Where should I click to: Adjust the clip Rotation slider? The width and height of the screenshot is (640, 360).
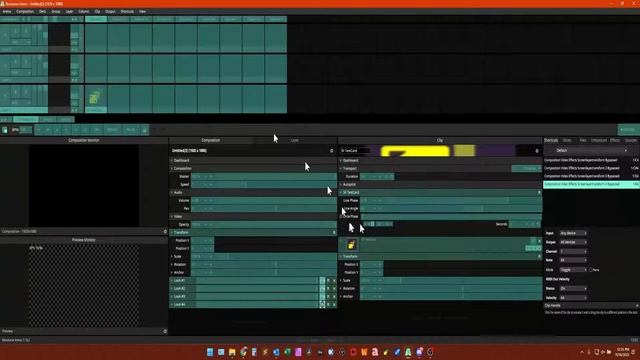[x=451, y=289]
